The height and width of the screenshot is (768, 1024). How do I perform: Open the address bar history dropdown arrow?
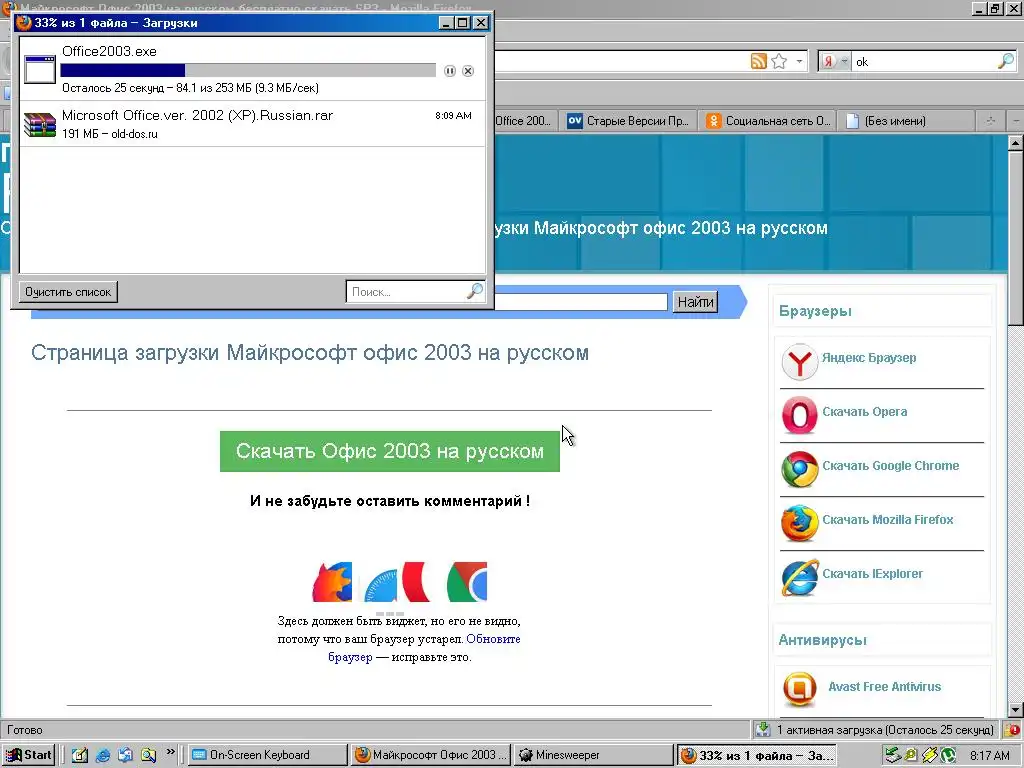(x=799, y=61)
